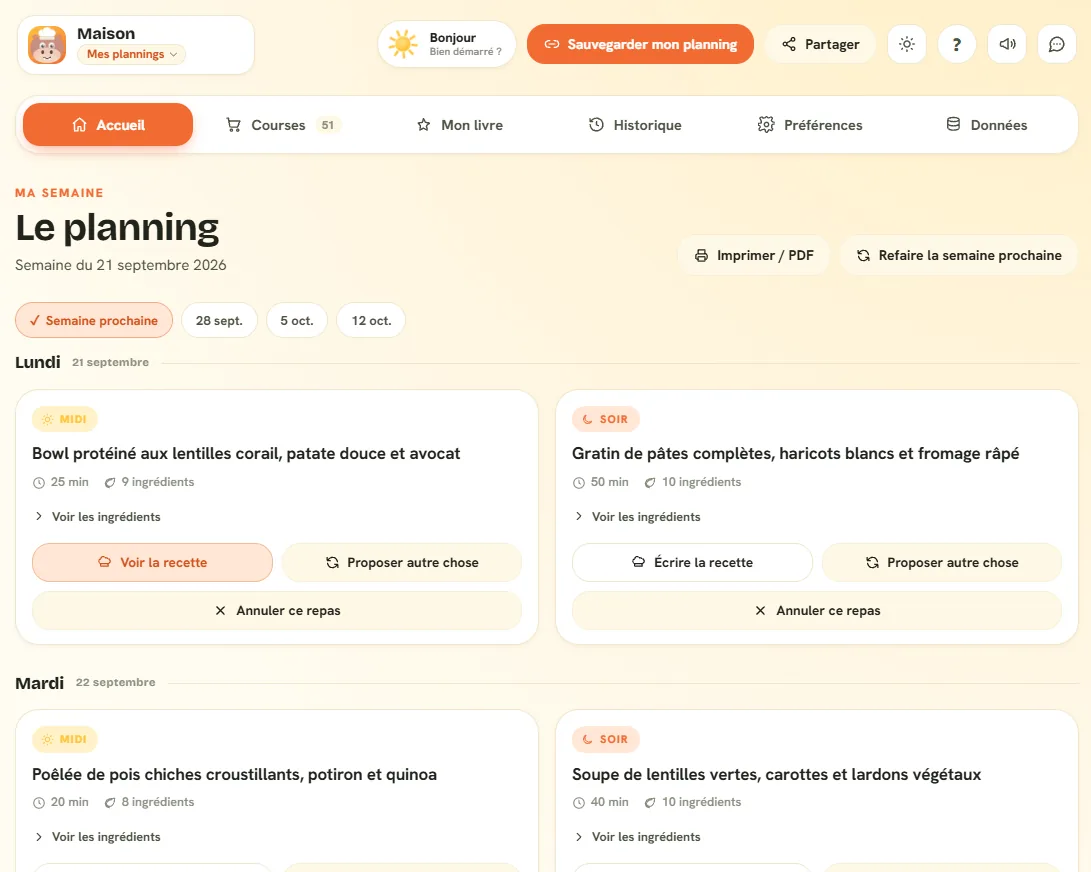Click the Maison chef avatar icon
Viewport: 1091px width, 872px height.
point(47,45)
